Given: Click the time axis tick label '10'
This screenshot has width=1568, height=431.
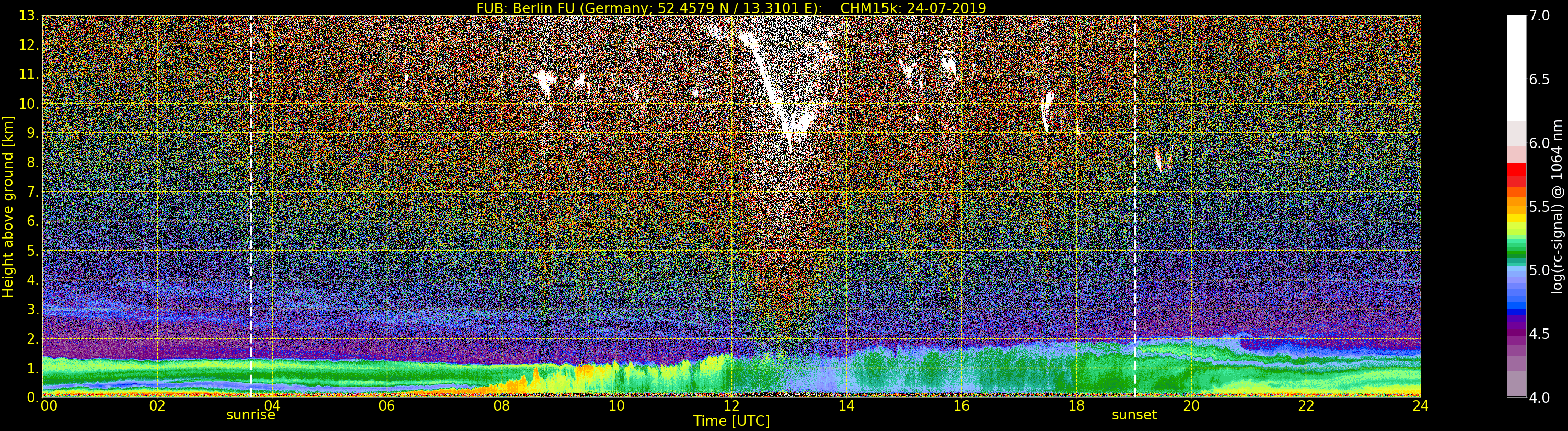Looking at the screenshot, I should pyautogui.click(x=617, y=406).
